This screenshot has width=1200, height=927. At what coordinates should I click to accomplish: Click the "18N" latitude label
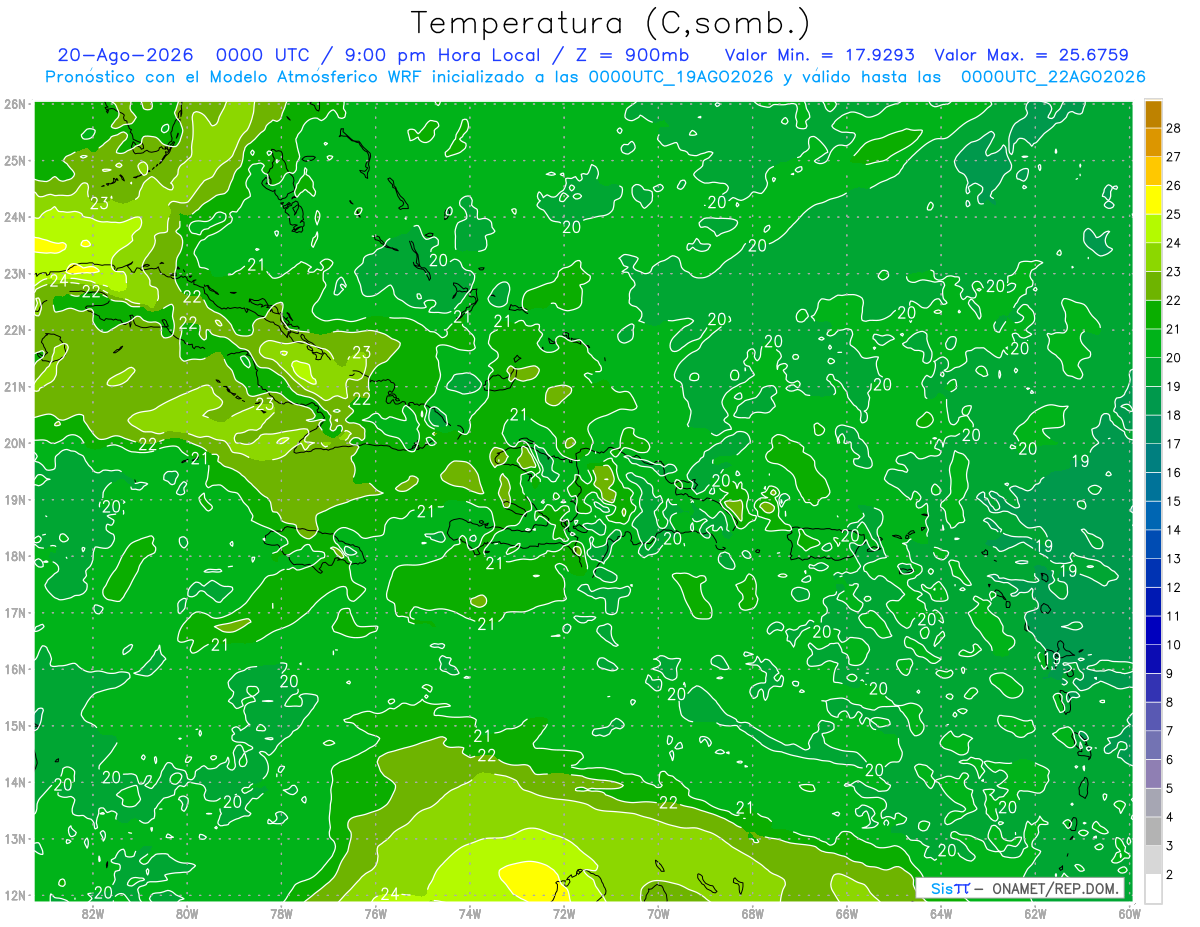click(15, 556)
